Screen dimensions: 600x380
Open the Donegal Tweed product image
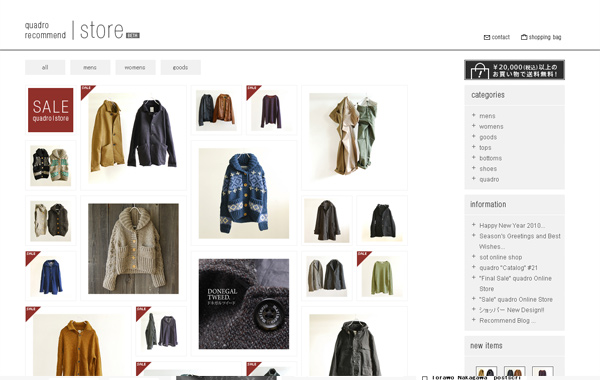pos(244,304)
